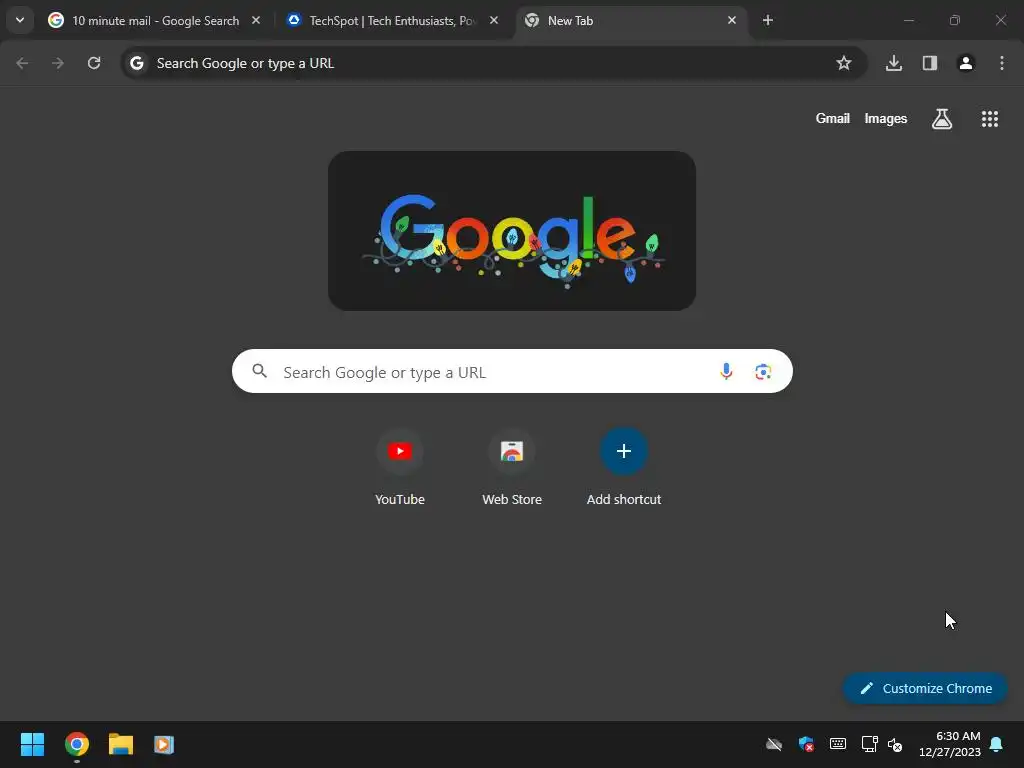The image size is (1024, 768).
Task: Click the Add shortcut button
Action: point(624,469)
